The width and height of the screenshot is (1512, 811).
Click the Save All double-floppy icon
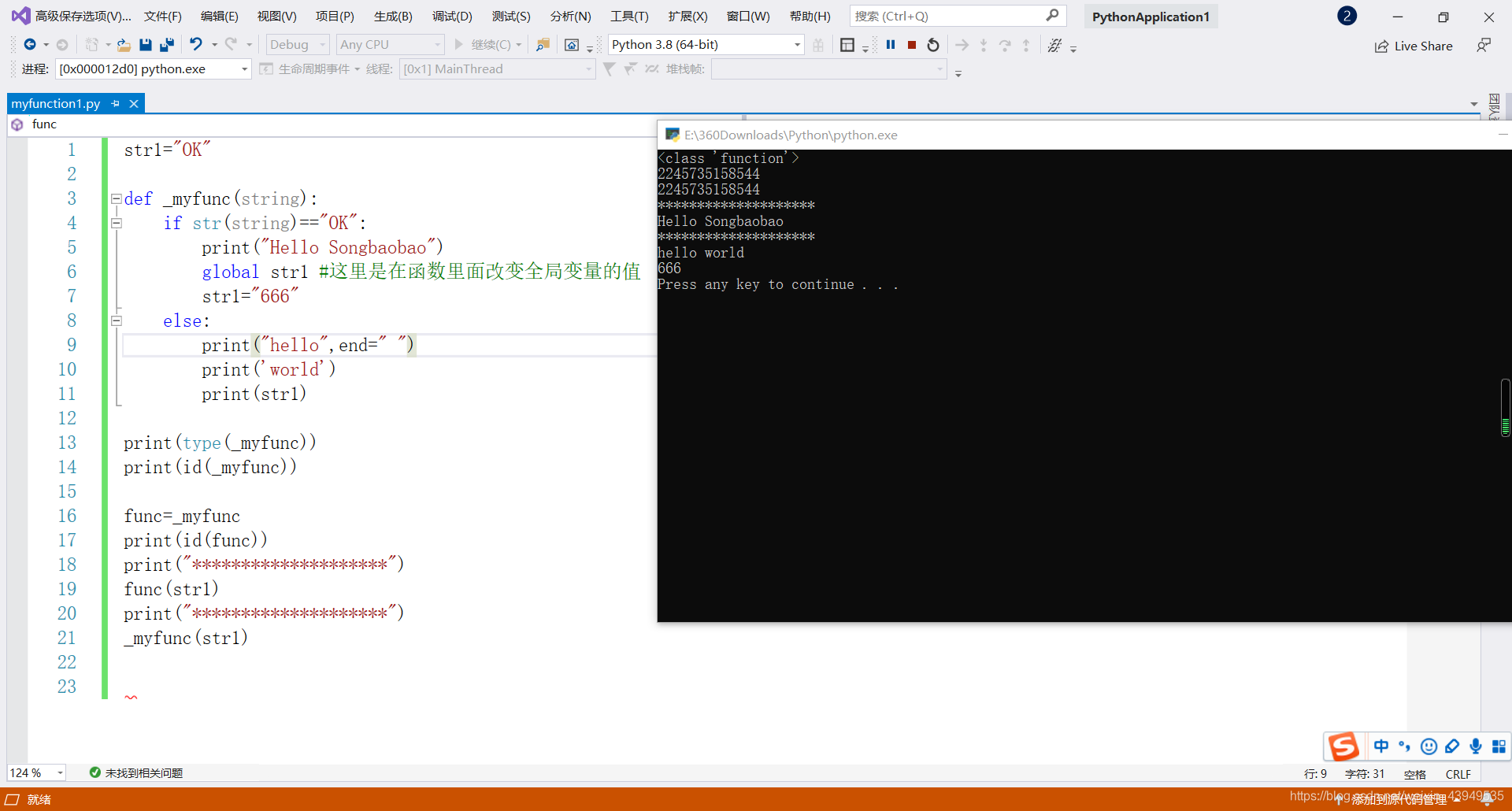coord(167,45)
